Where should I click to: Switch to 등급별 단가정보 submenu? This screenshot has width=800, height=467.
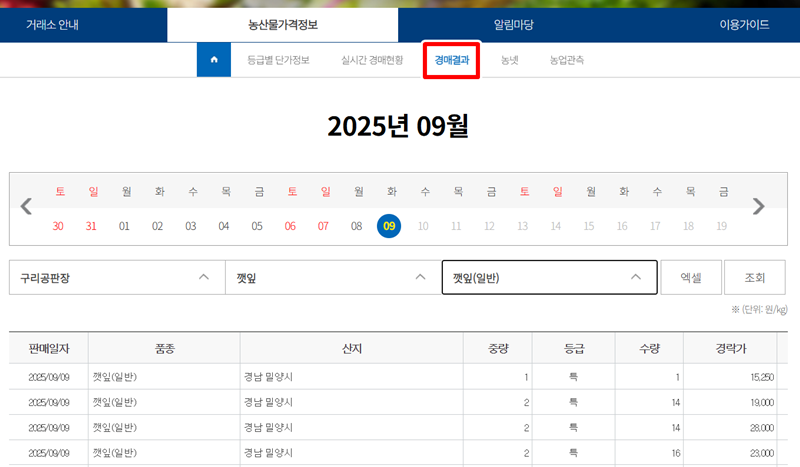point(278,60)
